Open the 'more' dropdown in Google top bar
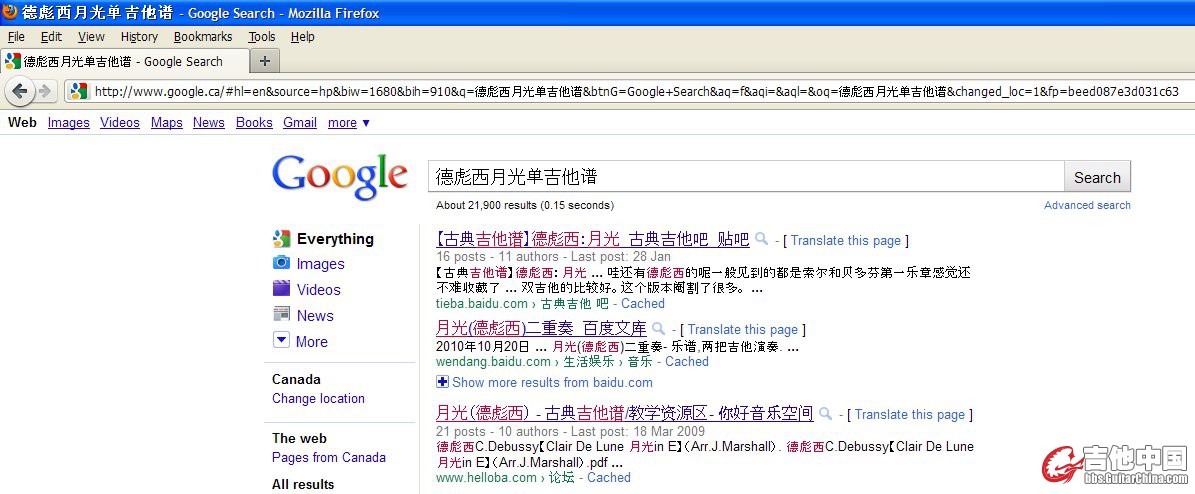The height and width of the screenshot is (494, 1195). click(x=348, y=123)
